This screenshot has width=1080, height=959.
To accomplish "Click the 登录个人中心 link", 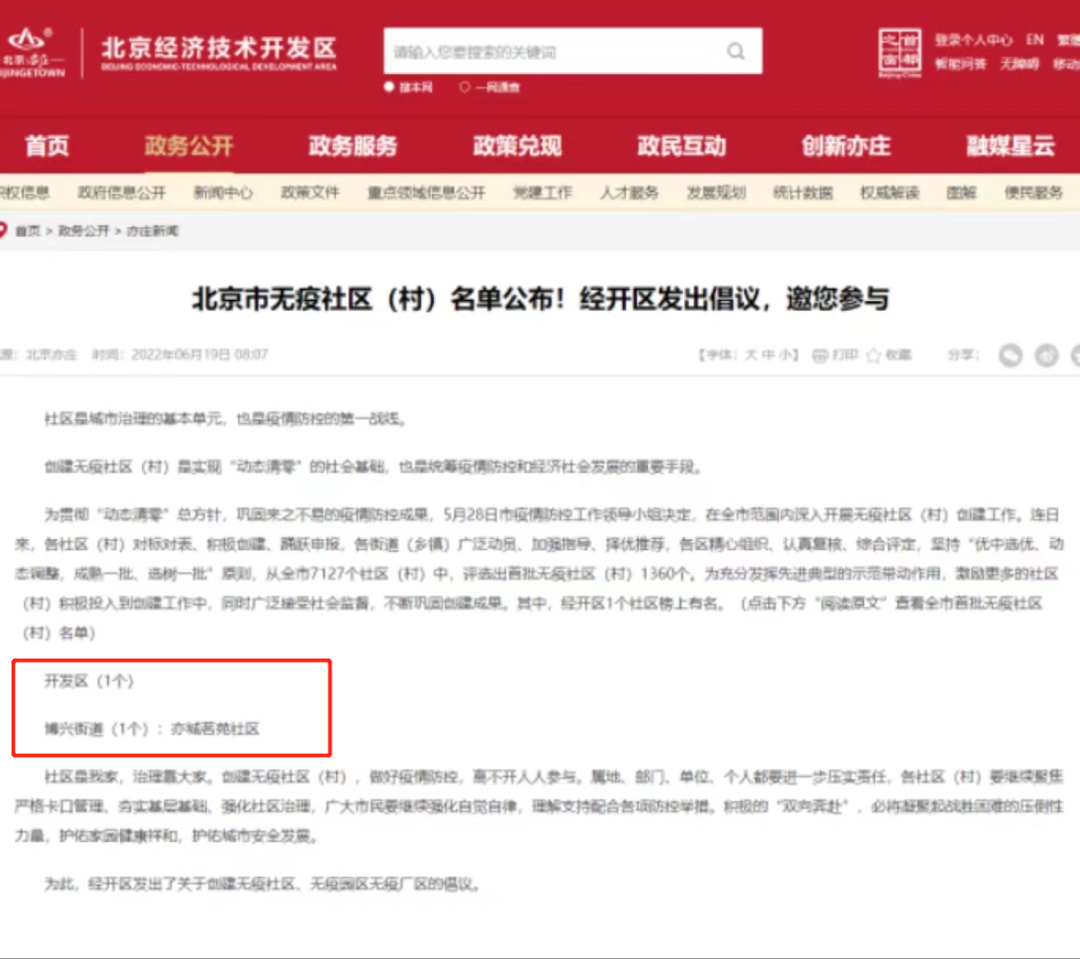I will 973,39.
